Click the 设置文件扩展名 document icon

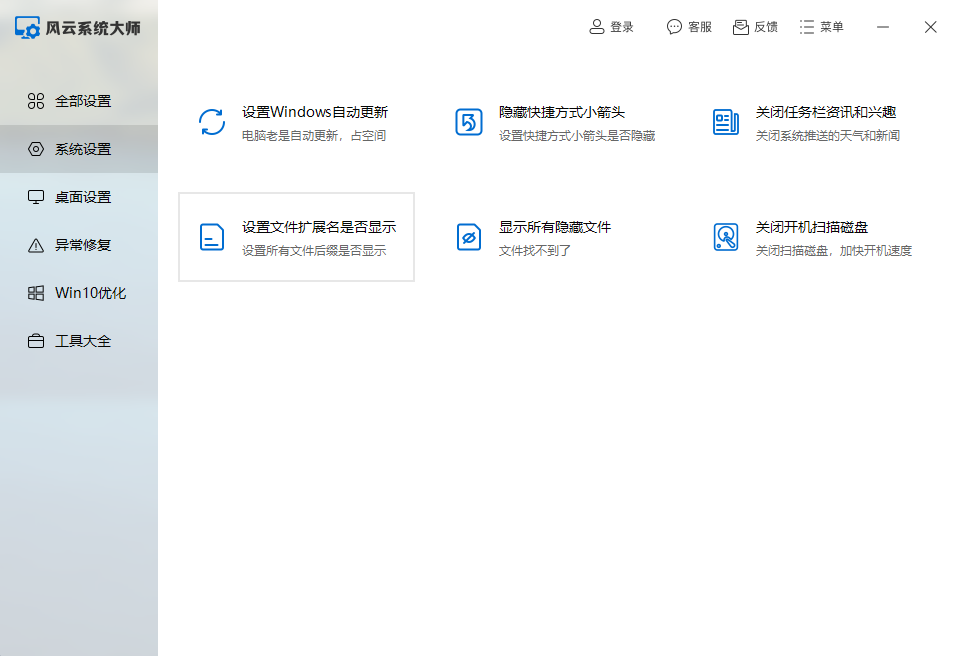pos(211,236)
